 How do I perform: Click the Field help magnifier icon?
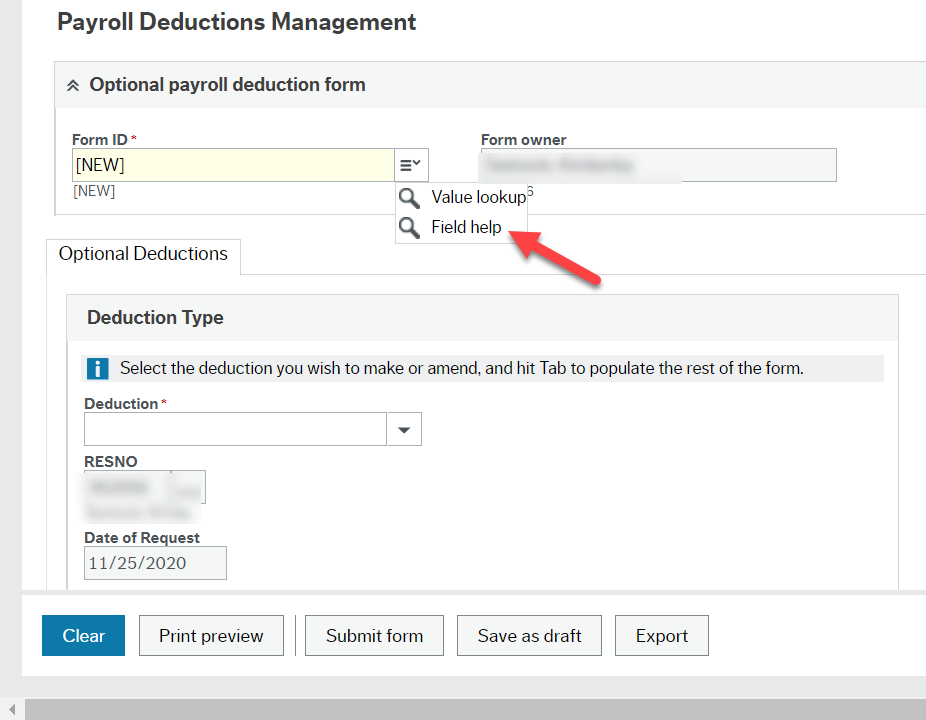[x=409, y=227]
